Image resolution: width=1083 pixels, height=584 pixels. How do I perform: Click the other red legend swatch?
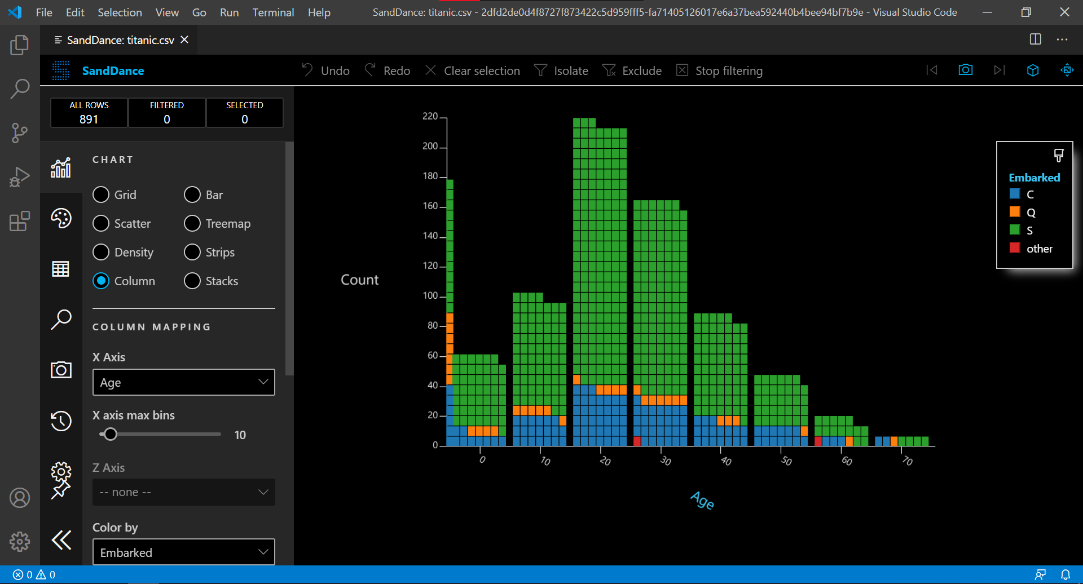[x=1015, y=248]
